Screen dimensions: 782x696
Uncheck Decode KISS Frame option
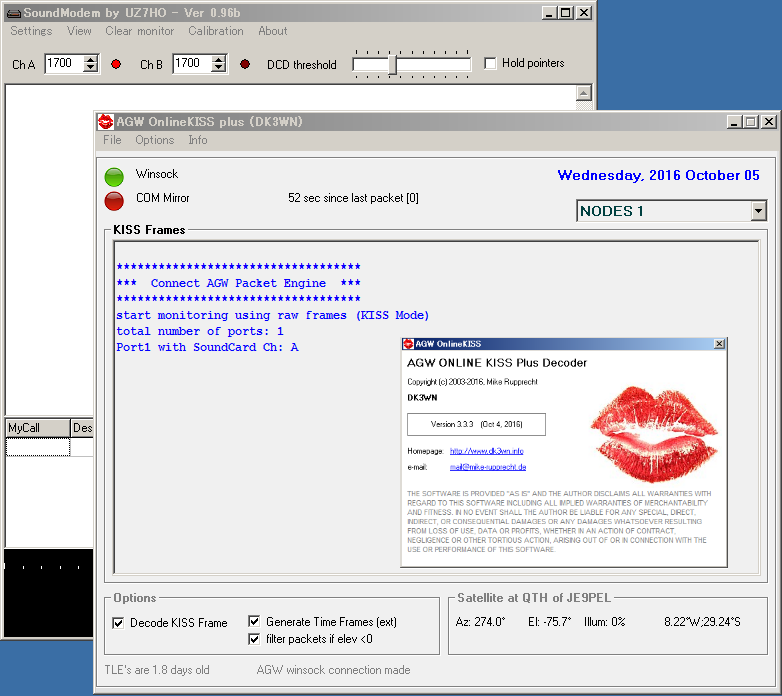coord(118,623)
